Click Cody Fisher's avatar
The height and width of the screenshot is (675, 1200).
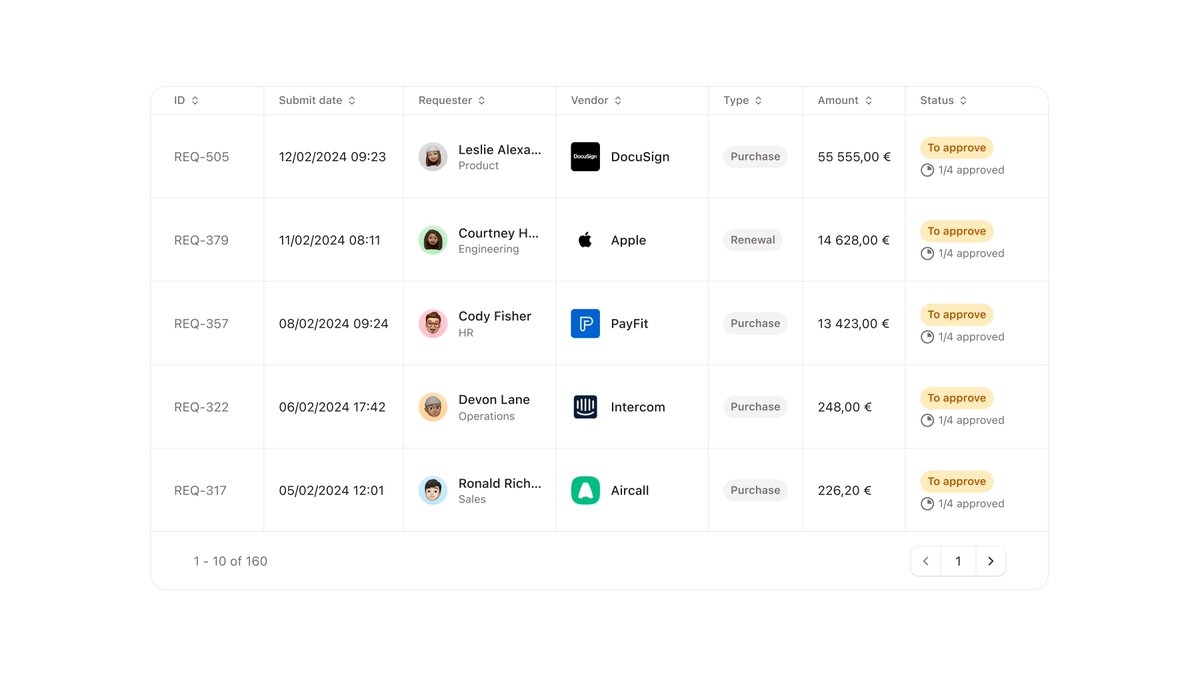tap(433, 324)
